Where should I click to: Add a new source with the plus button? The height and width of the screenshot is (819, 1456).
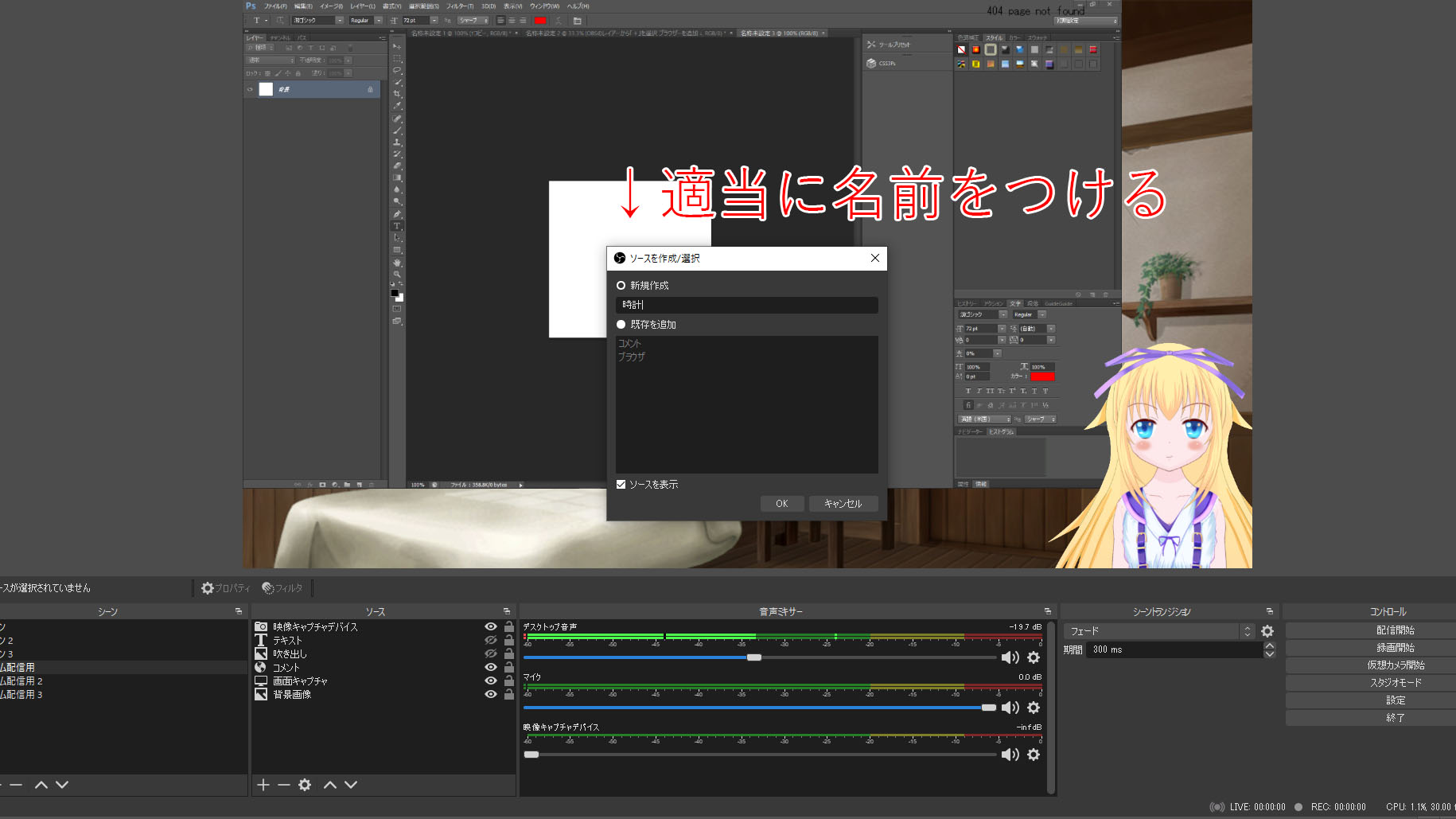coord(263,785)
